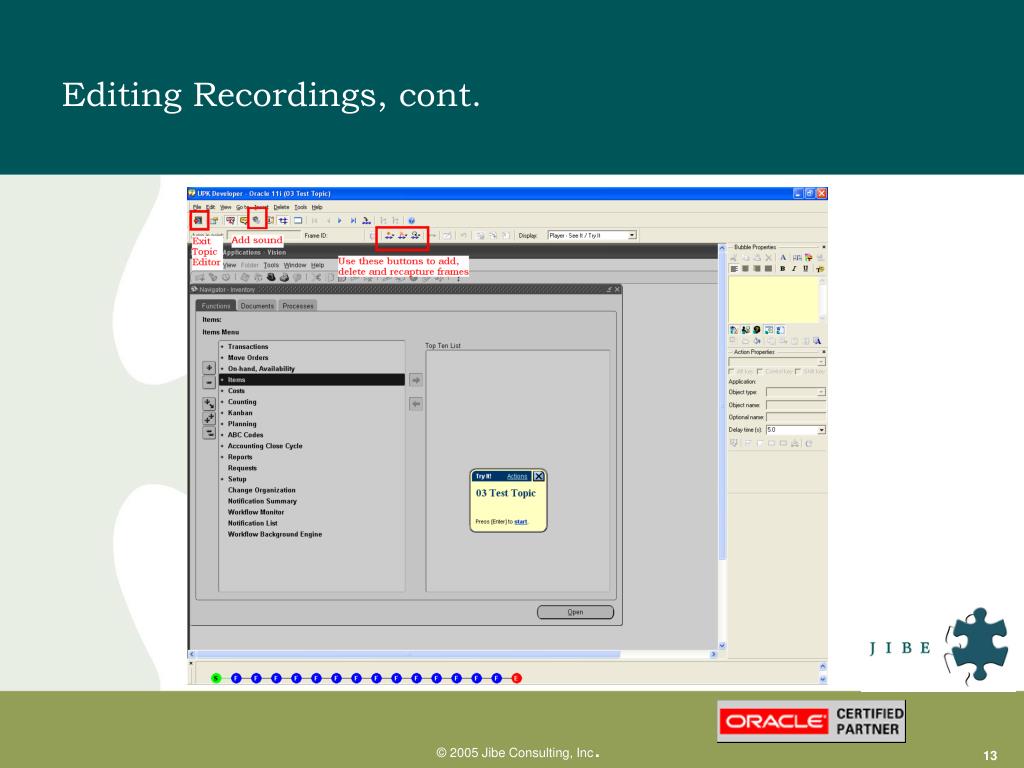This screenshot has height=768, width=1024.
Task: Select Move Orders in the list
Action: (248, 358)
